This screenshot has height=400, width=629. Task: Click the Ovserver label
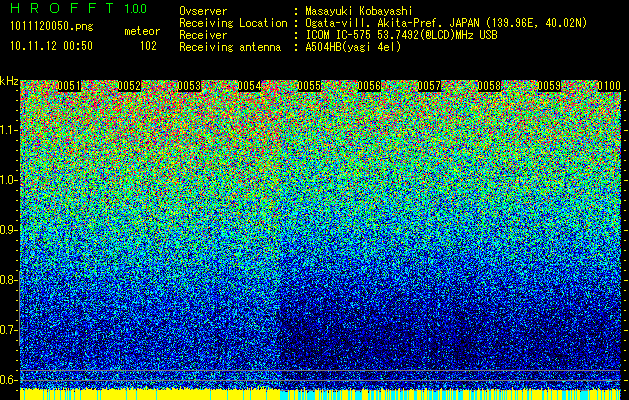[203, 11]
